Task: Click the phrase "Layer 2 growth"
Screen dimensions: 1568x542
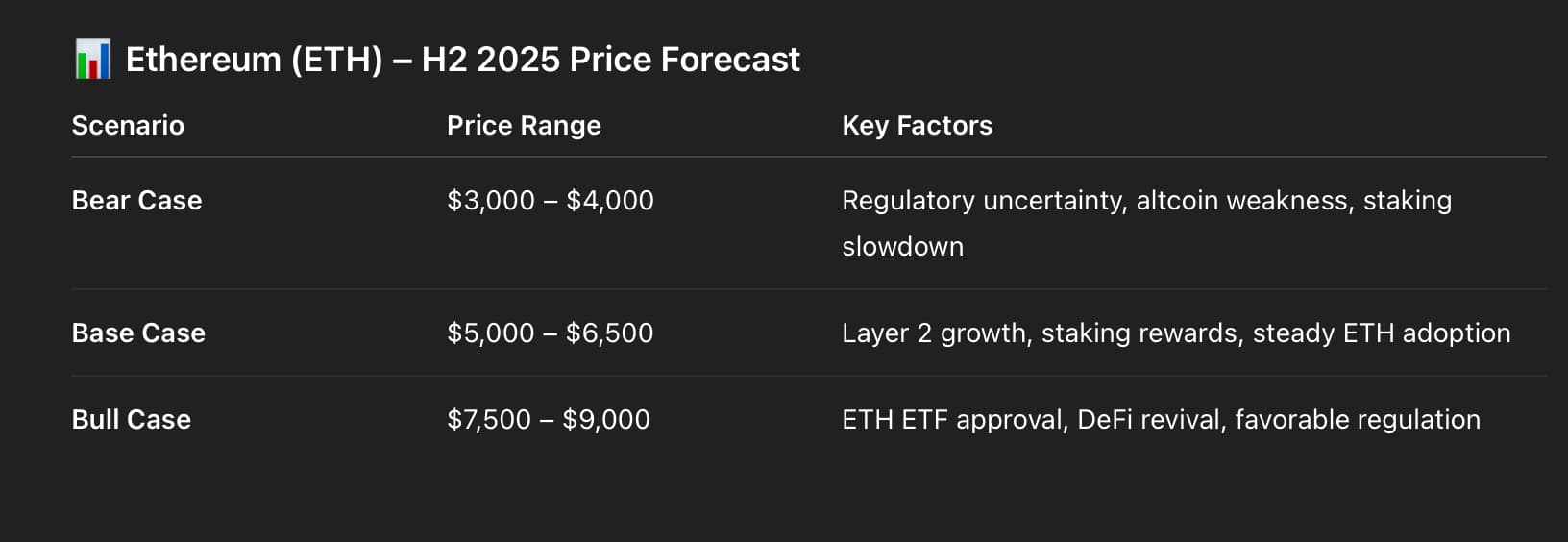Action: (934, 333)
